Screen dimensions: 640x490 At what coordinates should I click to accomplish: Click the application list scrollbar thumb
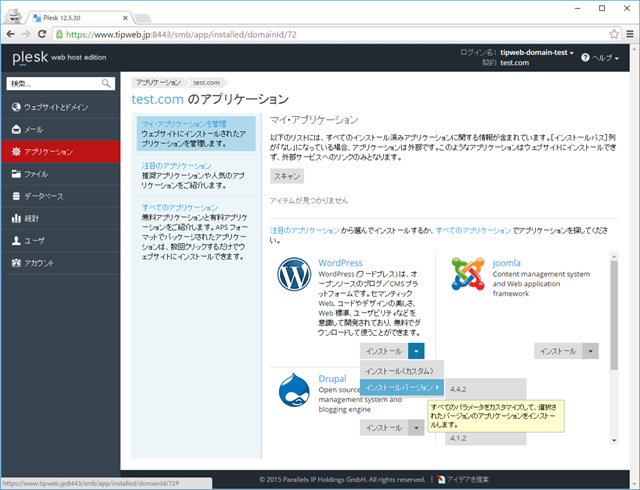614,316
